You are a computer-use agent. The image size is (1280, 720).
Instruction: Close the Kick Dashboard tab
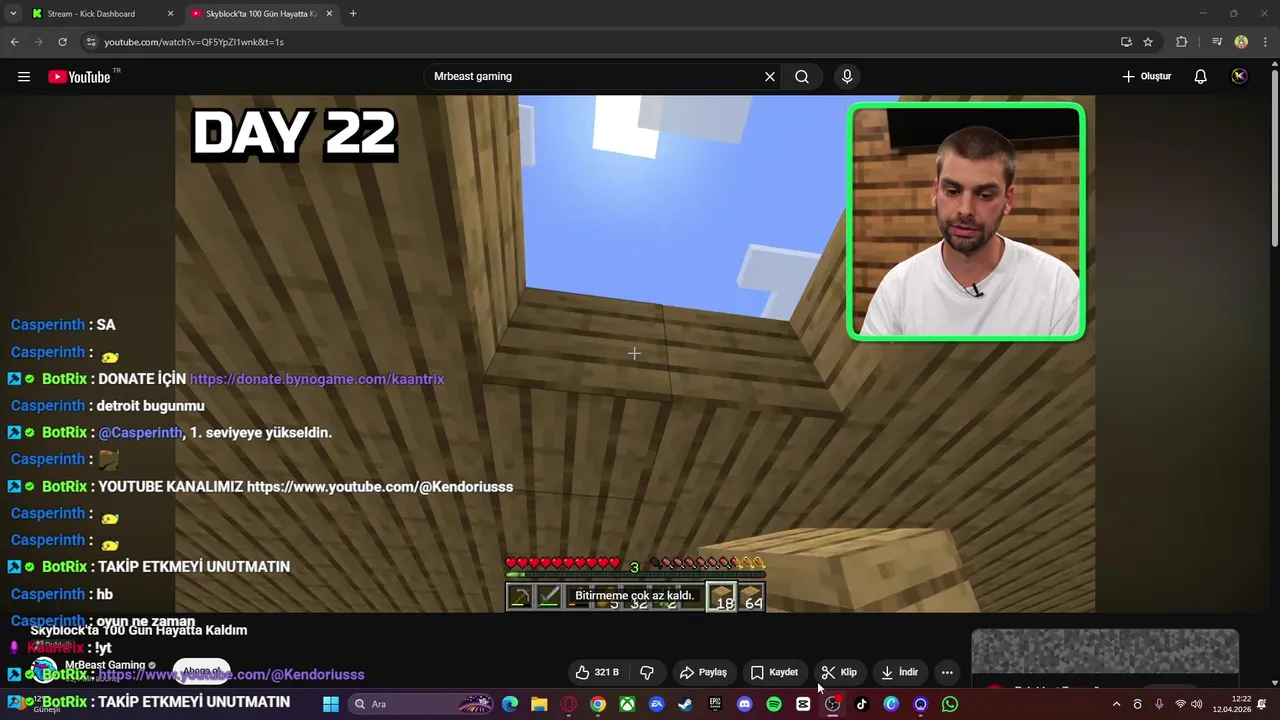pyautogui.click(x=170, y=14)
